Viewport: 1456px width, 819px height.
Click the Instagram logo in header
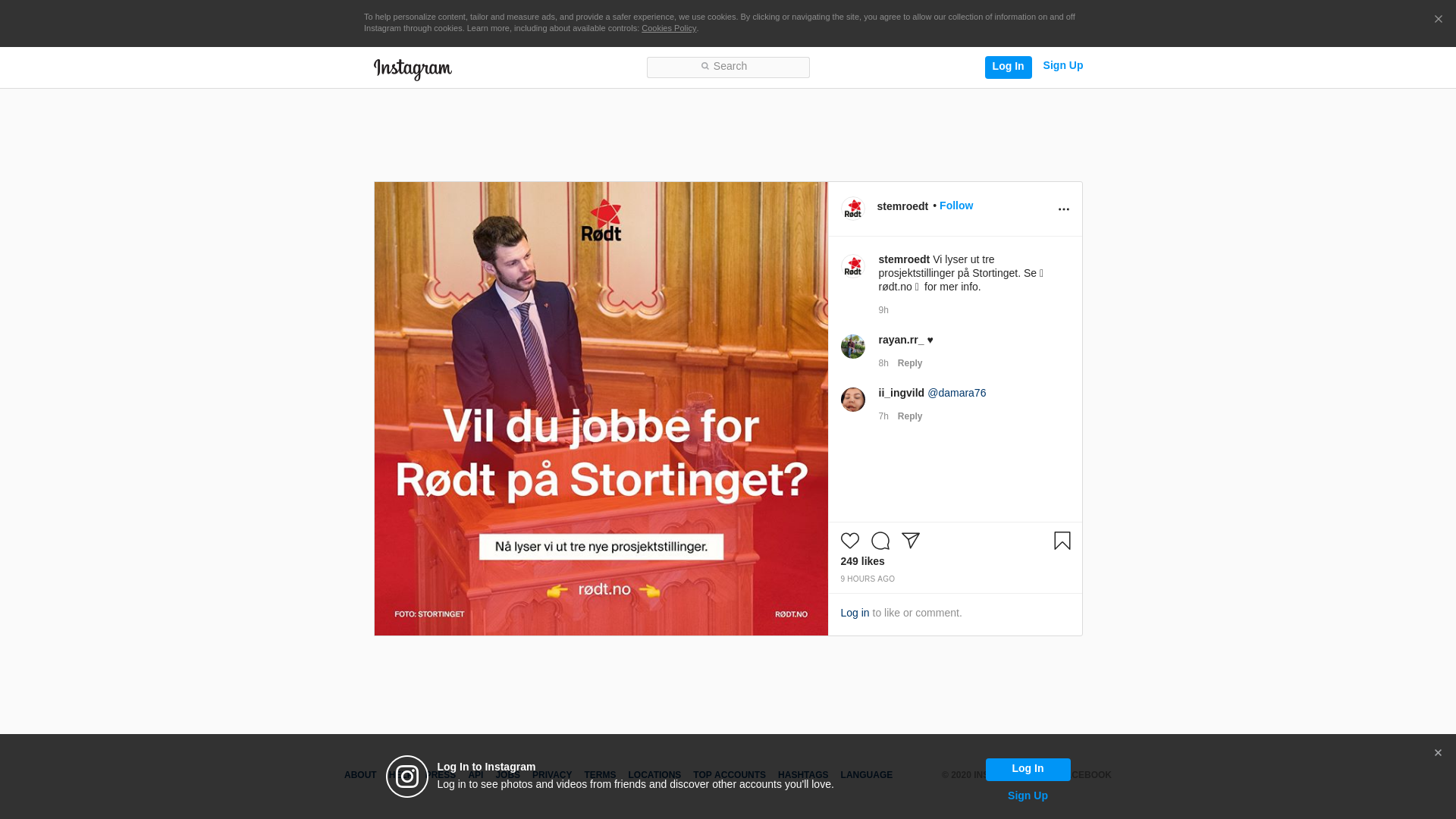pyautogui.click(x=413, y=69)
